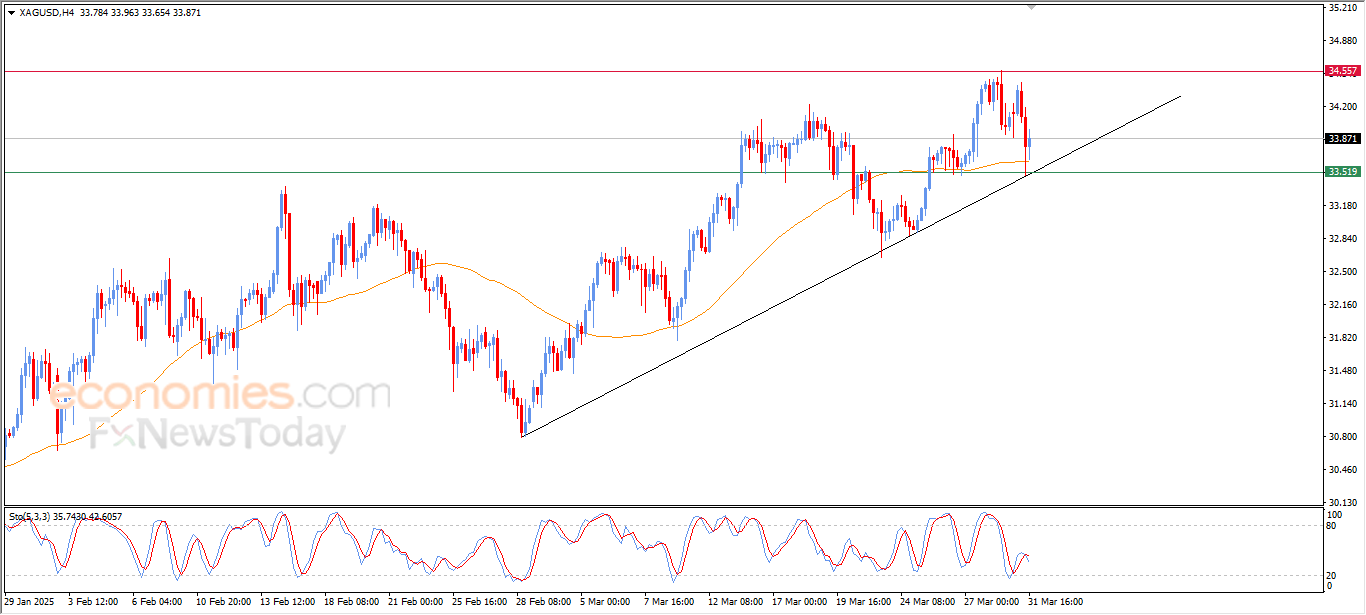Screen dimensions: 1366x615
Task: Click the 6 Feb 04:00 time label
Action: click(x=156, y=602)
